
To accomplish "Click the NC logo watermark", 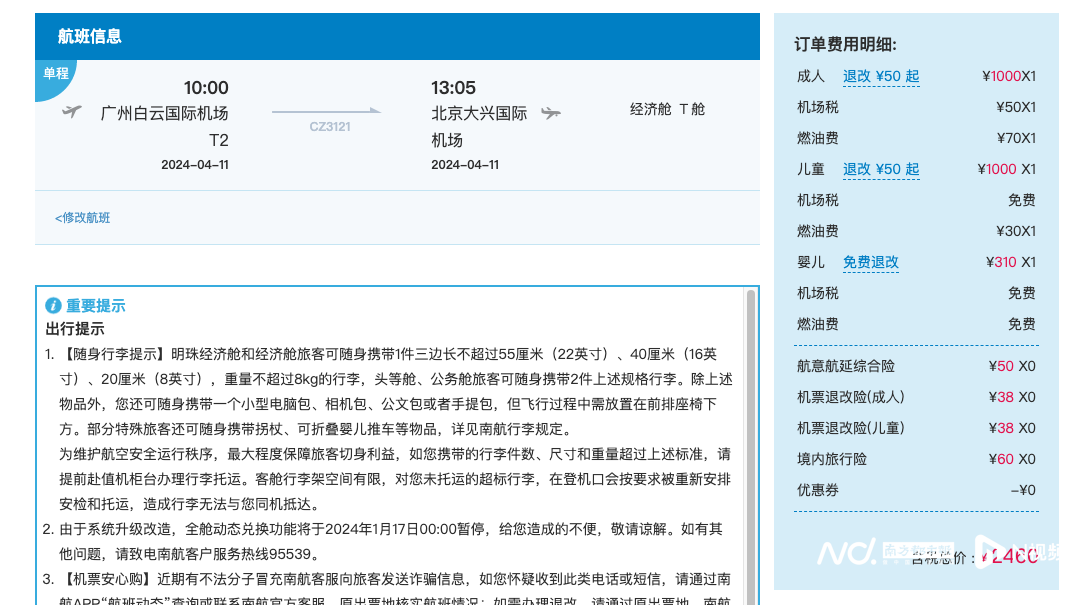I will tap(846, 552).
